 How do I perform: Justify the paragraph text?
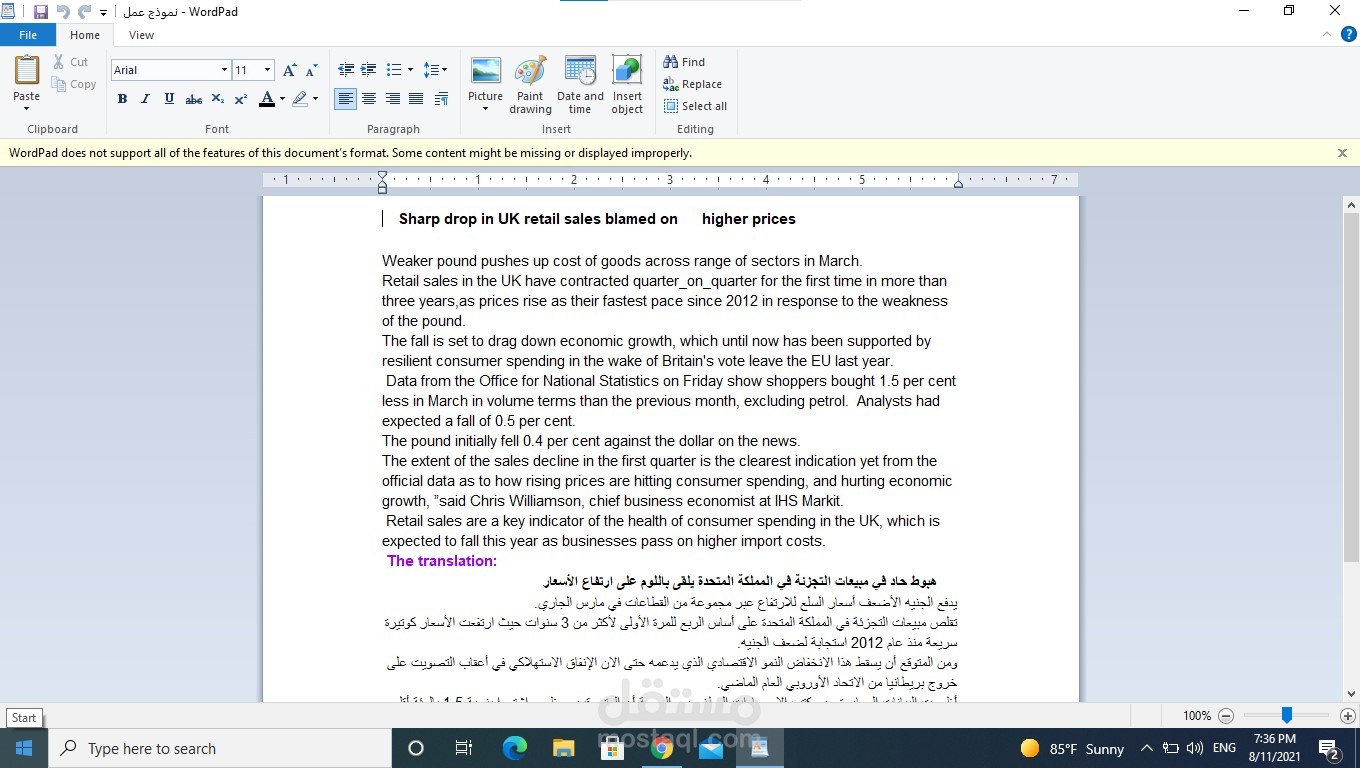[416, 99]
